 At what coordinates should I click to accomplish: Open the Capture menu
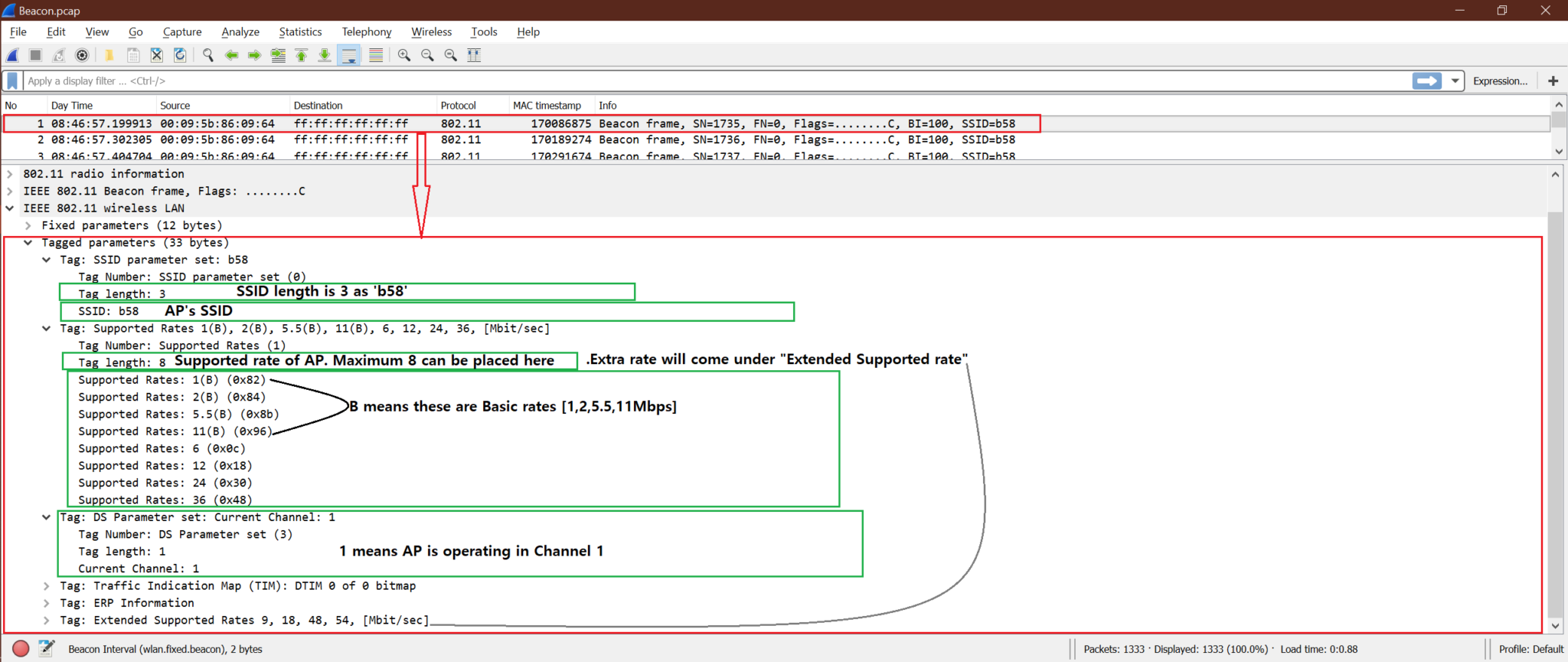tap(182, 31)
